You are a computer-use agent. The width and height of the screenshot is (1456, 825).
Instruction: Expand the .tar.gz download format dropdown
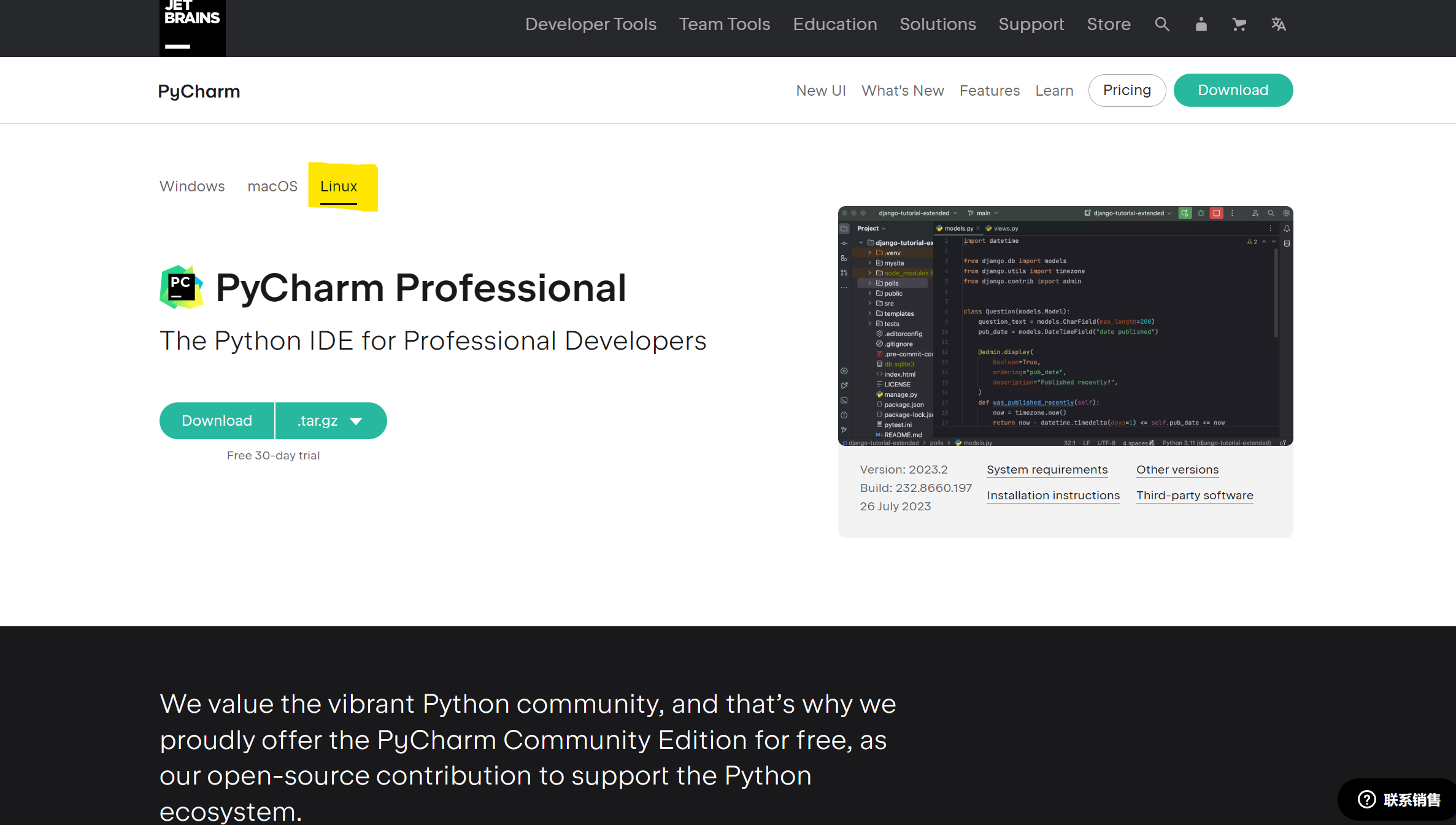tap(331, 421)
